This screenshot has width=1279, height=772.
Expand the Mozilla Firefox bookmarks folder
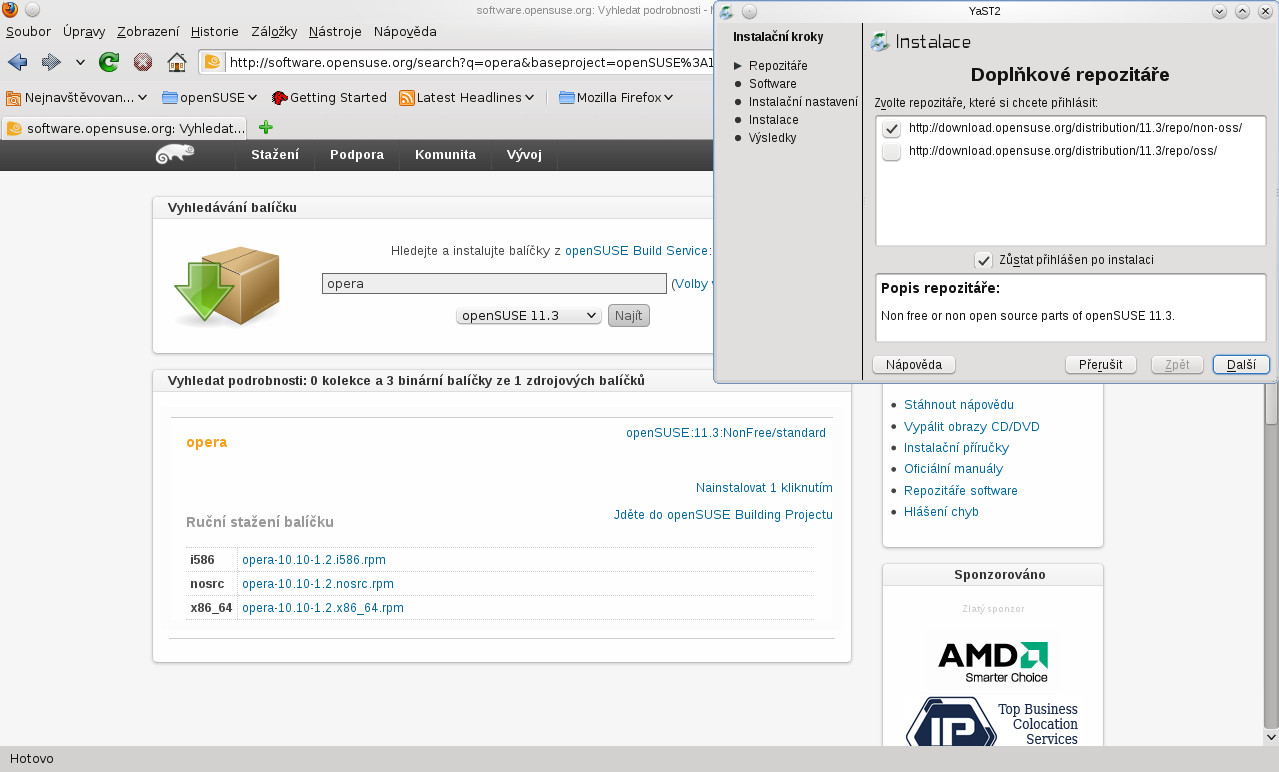[x=616, y=98]
